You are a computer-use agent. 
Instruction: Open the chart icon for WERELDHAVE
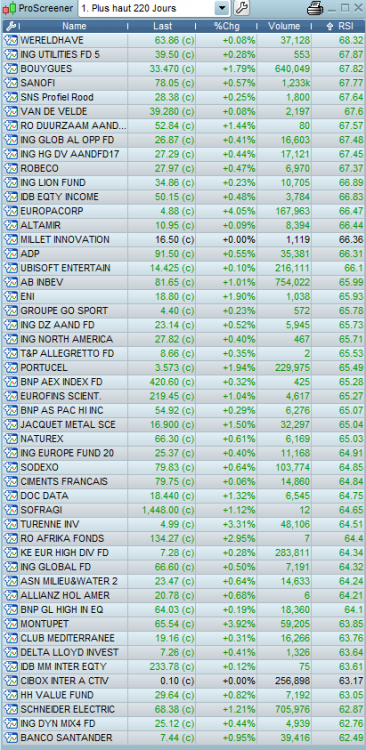pos(11,40)
